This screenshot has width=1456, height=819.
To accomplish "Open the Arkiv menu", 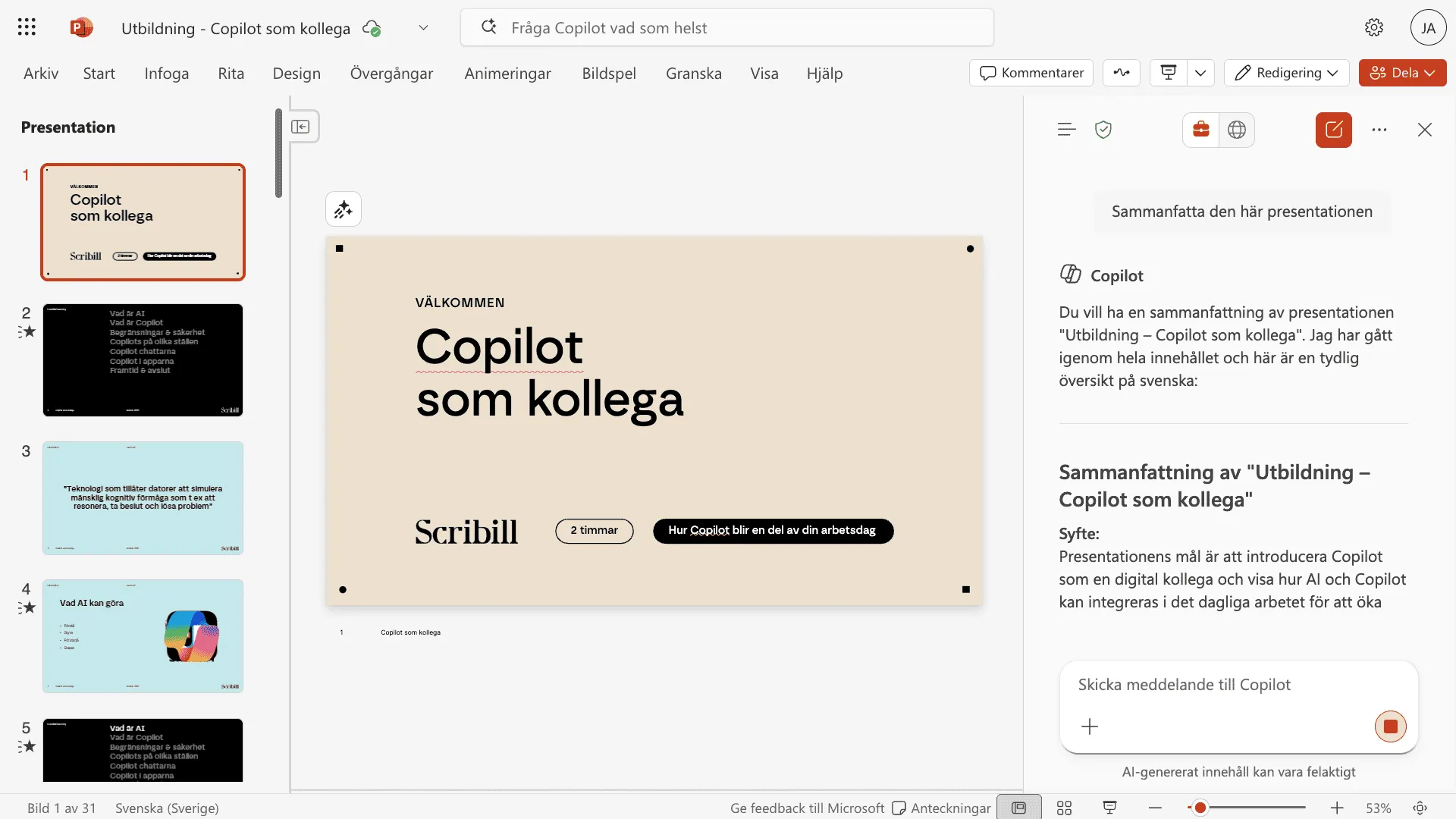I will coord(41,74).
